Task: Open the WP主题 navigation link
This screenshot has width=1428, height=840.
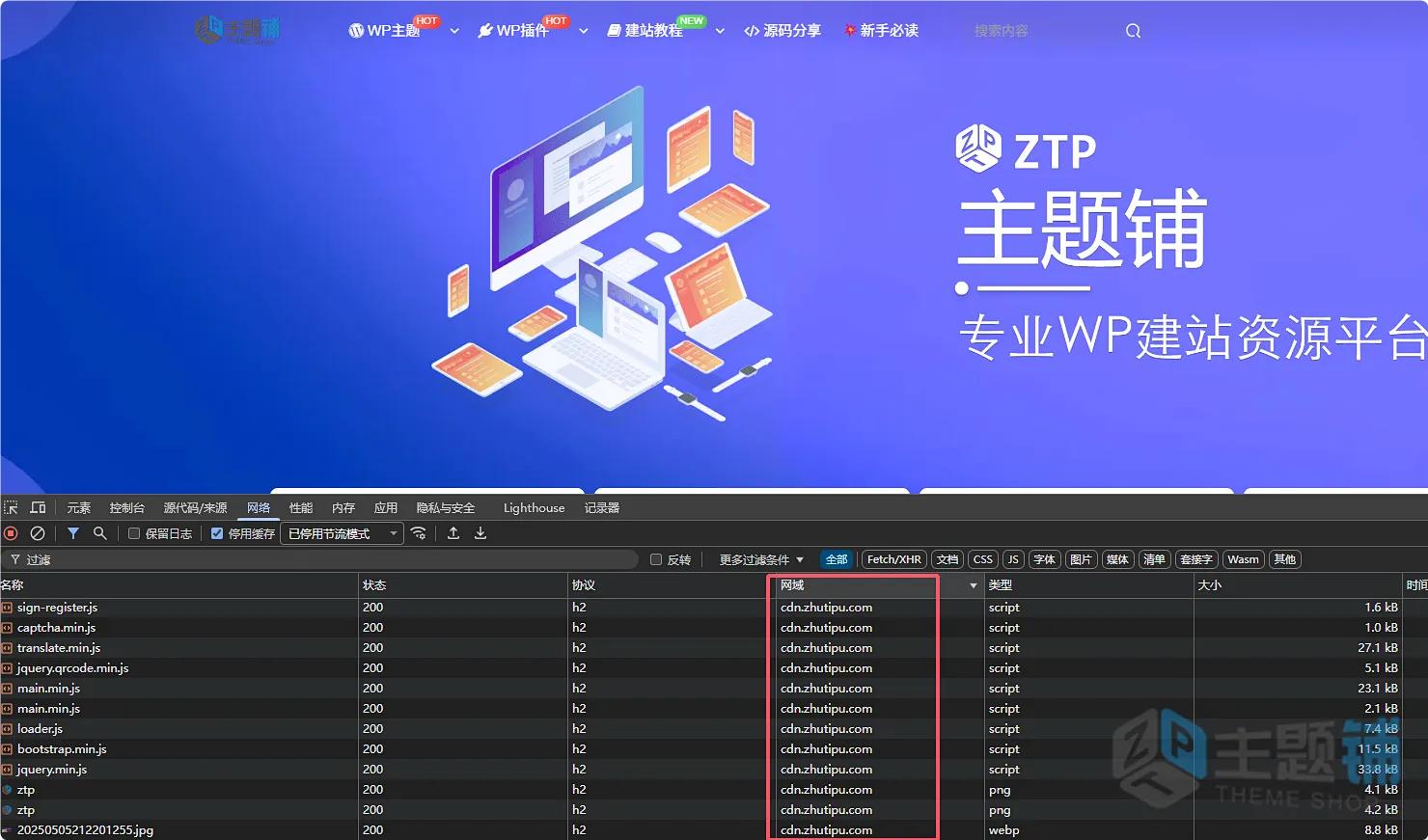Action: 385,31
